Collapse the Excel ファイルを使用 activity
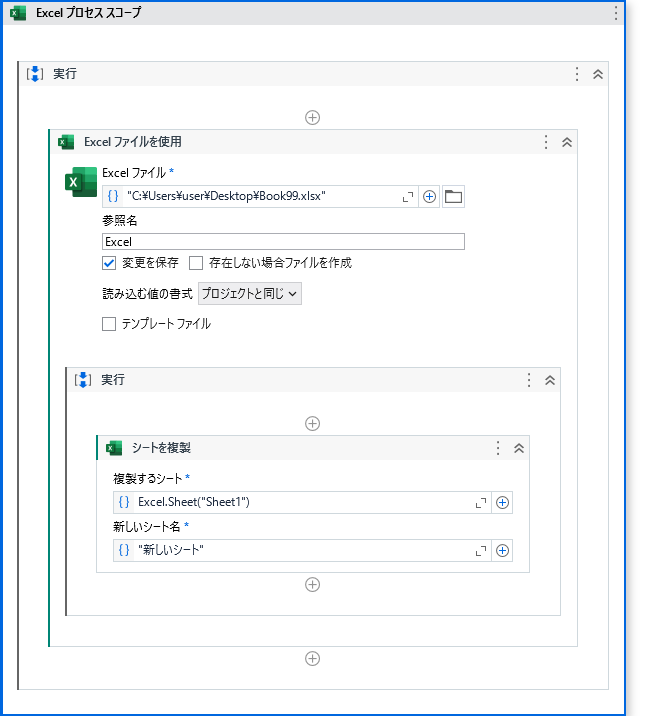Image resolution: width=648 pixels, height=716 pixels. pyautogui.click(x=567, y=142)
